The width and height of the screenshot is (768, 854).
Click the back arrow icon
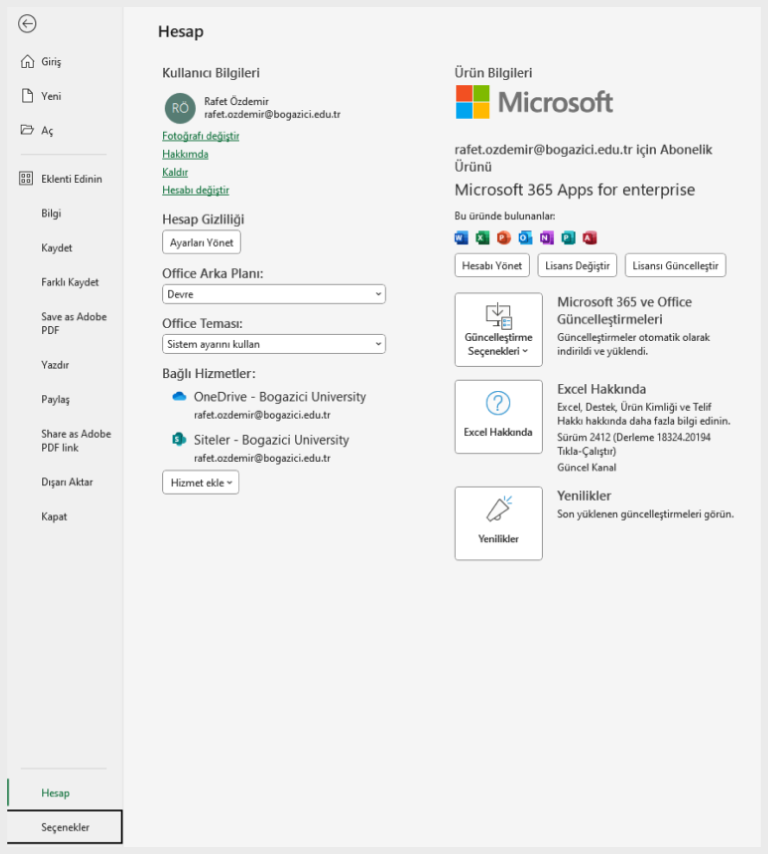click(x=27, y=23)
